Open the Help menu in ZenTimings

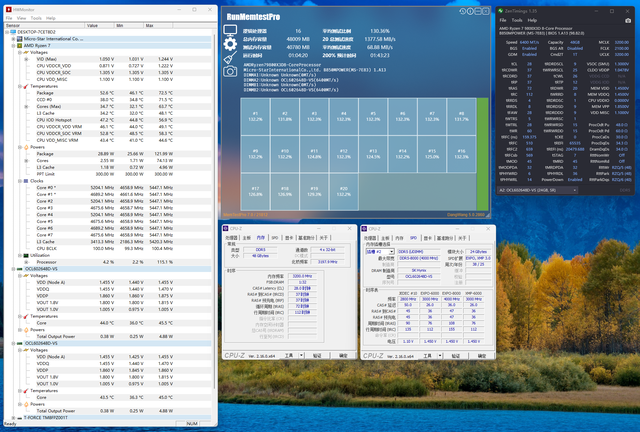coord(534,19)
